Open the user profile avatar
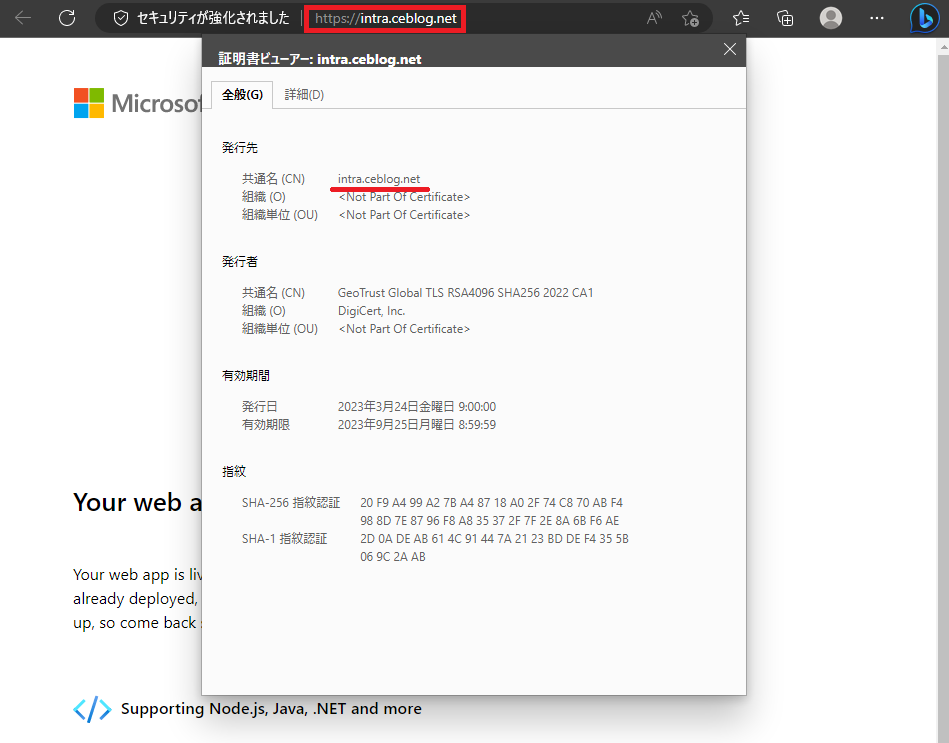The width and height of the screenshot is (949, 743). point(830,18)
